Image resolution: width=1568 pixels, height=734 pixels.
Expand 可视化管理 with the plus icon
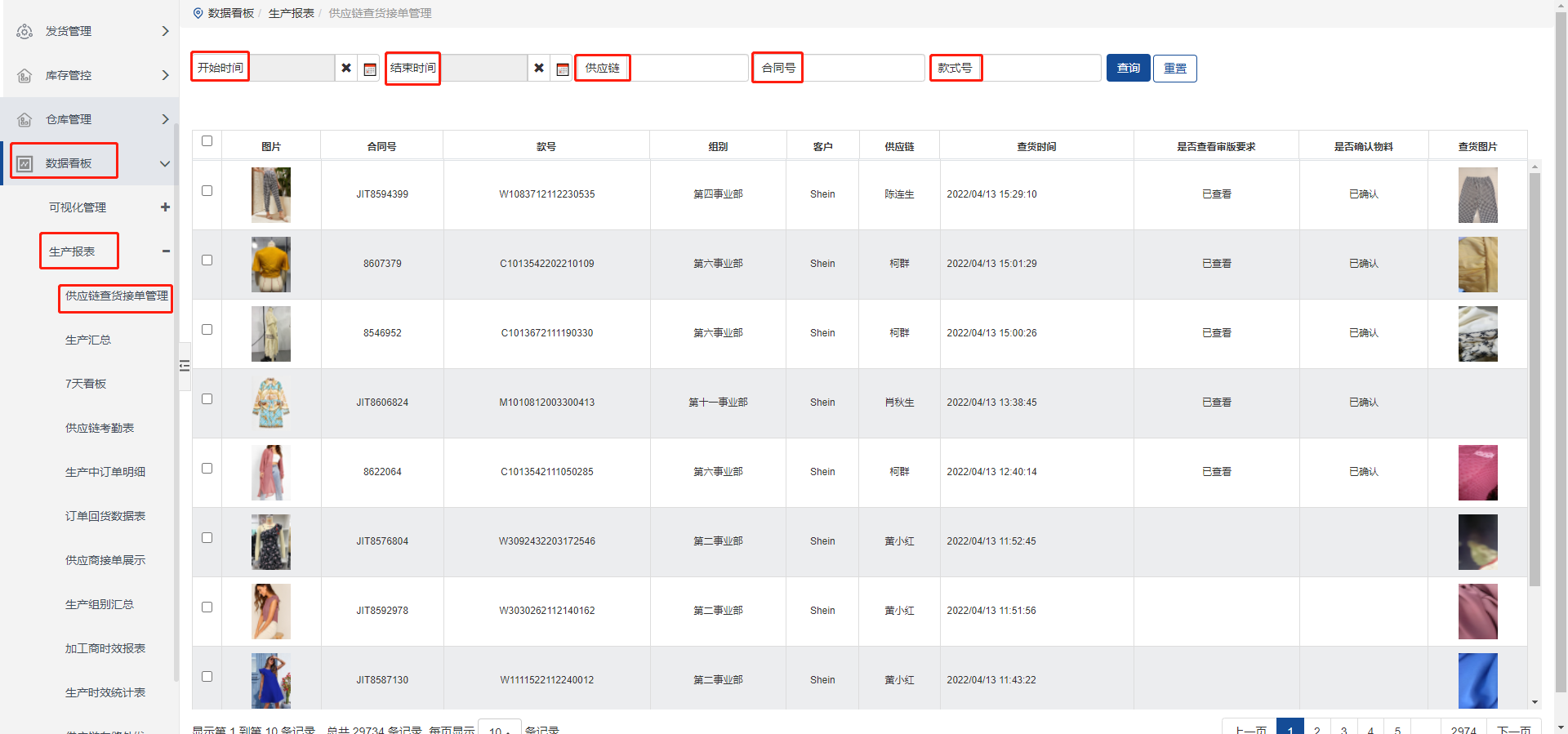[165, 207]
